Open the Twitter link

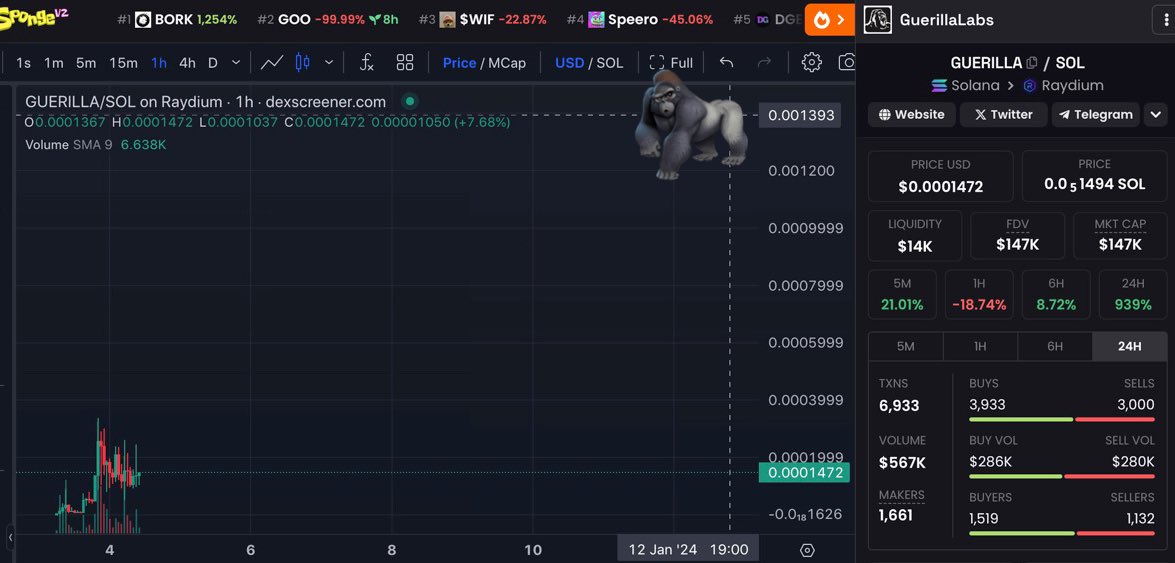point(1003,115)
